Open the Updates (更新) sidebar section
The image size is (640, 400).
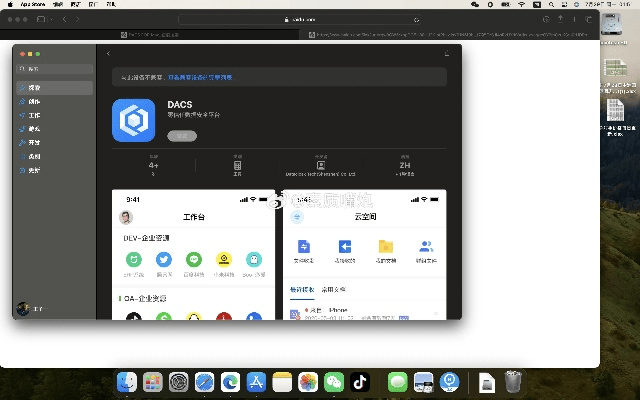pyautogui.click(x=55, y=170)
